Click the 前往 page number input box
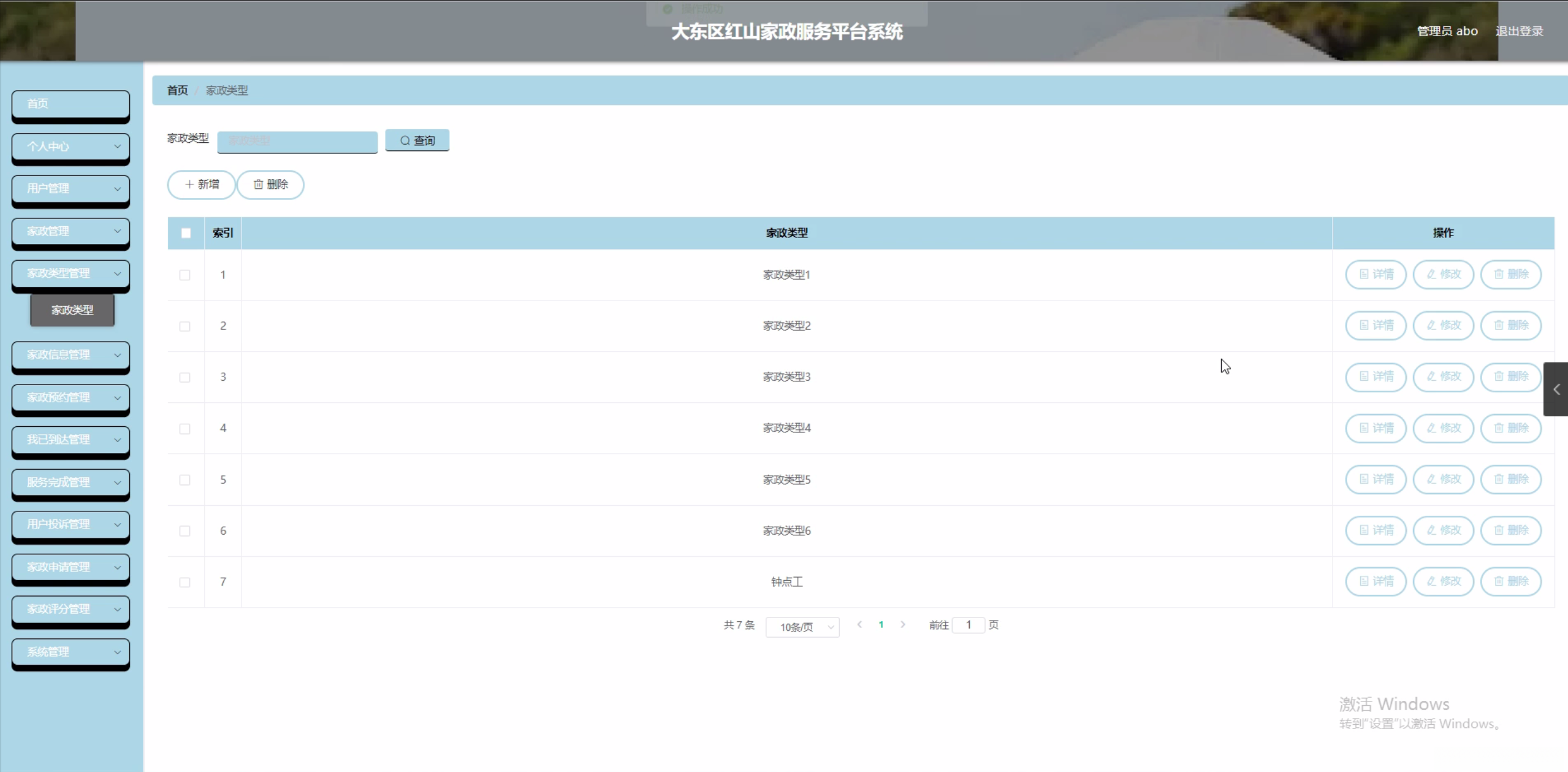 968,625
